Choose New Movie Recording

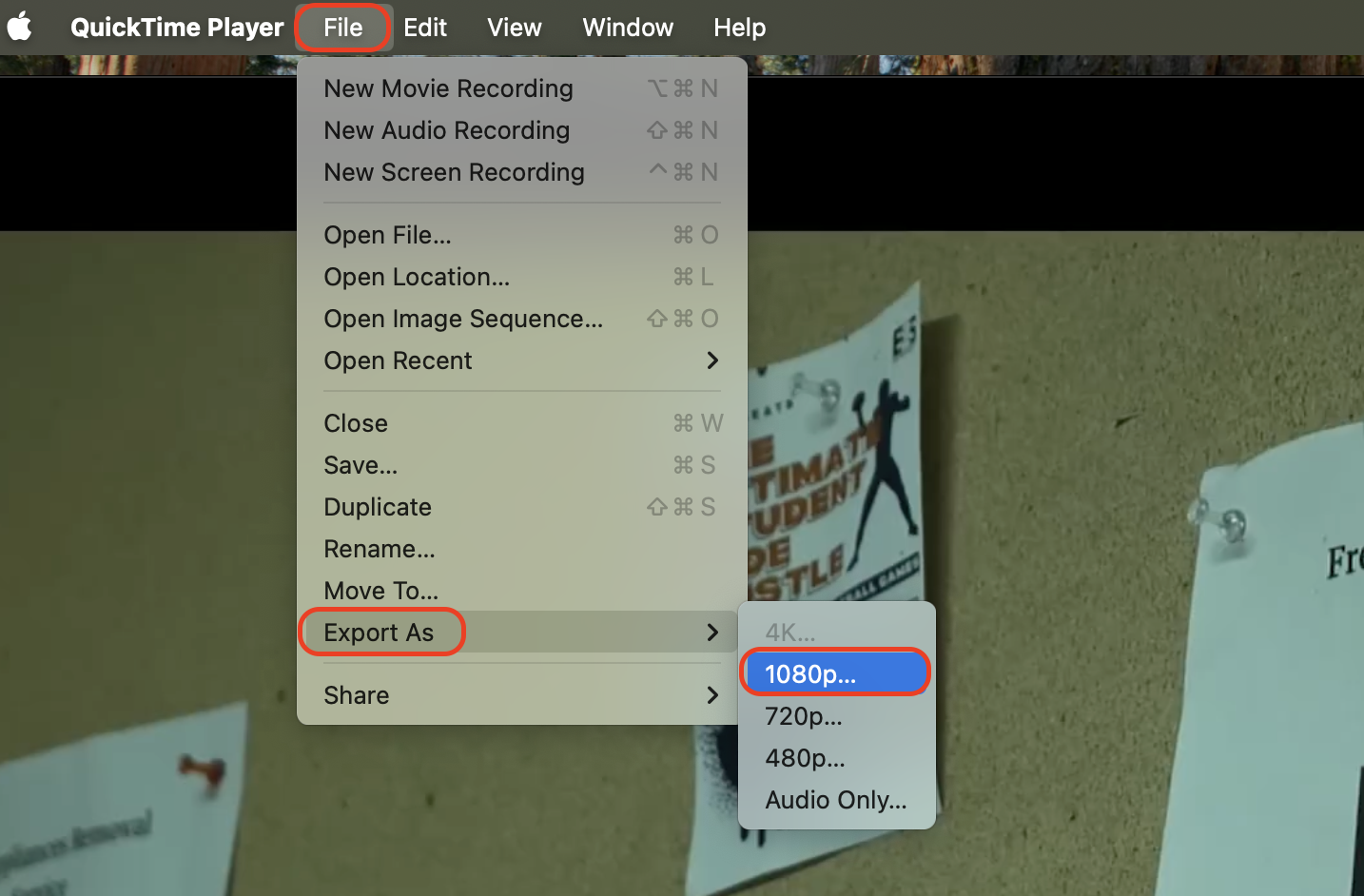522,88
